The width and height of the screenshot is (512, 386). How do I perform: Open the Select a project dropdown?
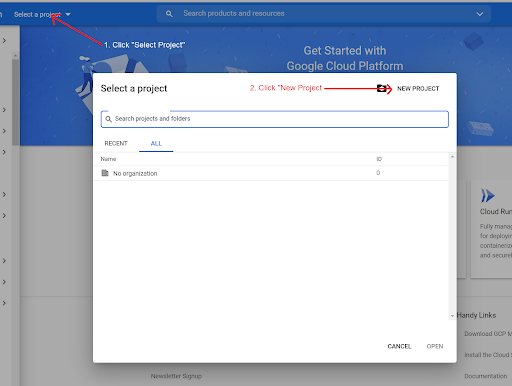click(x=42, y=14)
